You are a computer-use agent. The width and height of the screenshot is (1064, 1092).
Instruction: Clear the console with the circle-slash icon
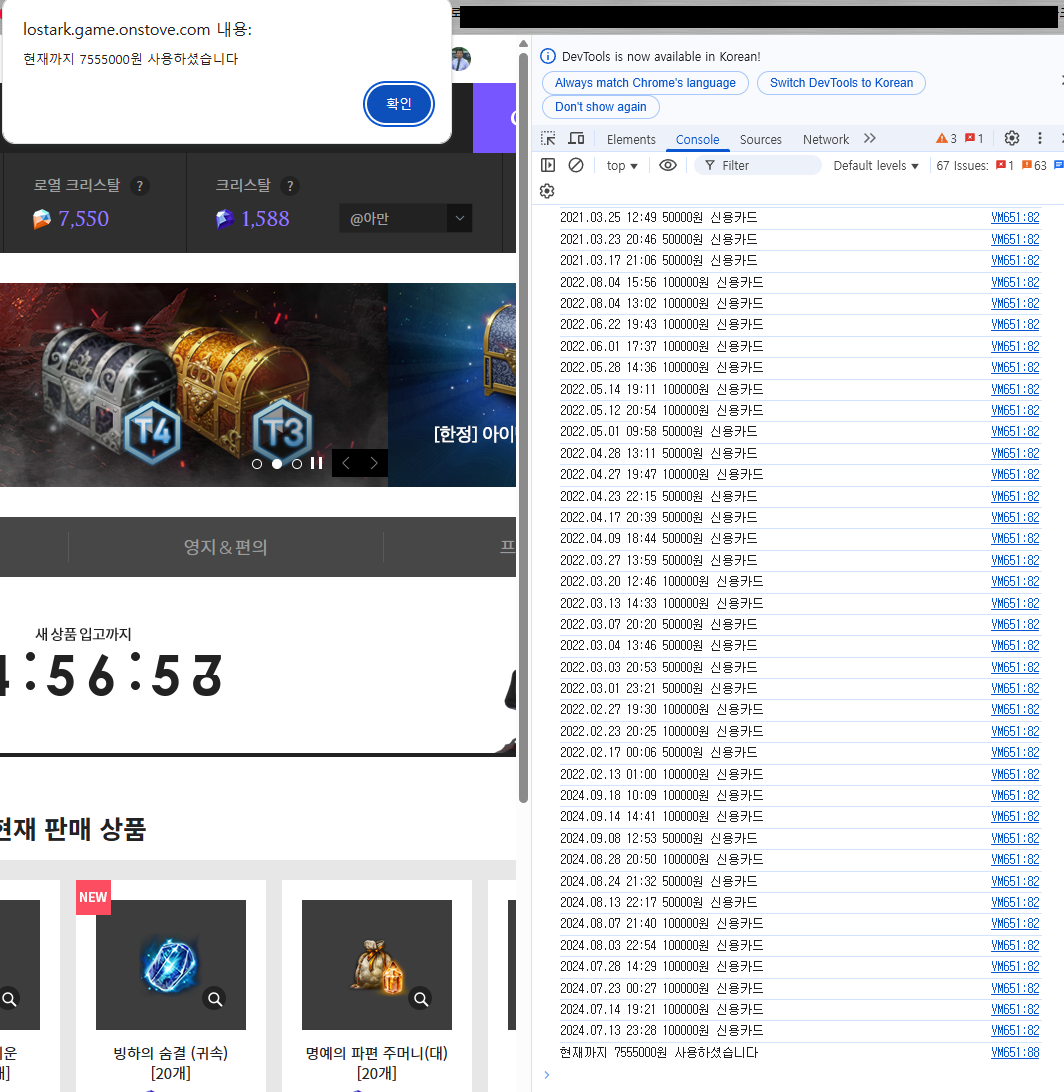[x=576, y=165]
